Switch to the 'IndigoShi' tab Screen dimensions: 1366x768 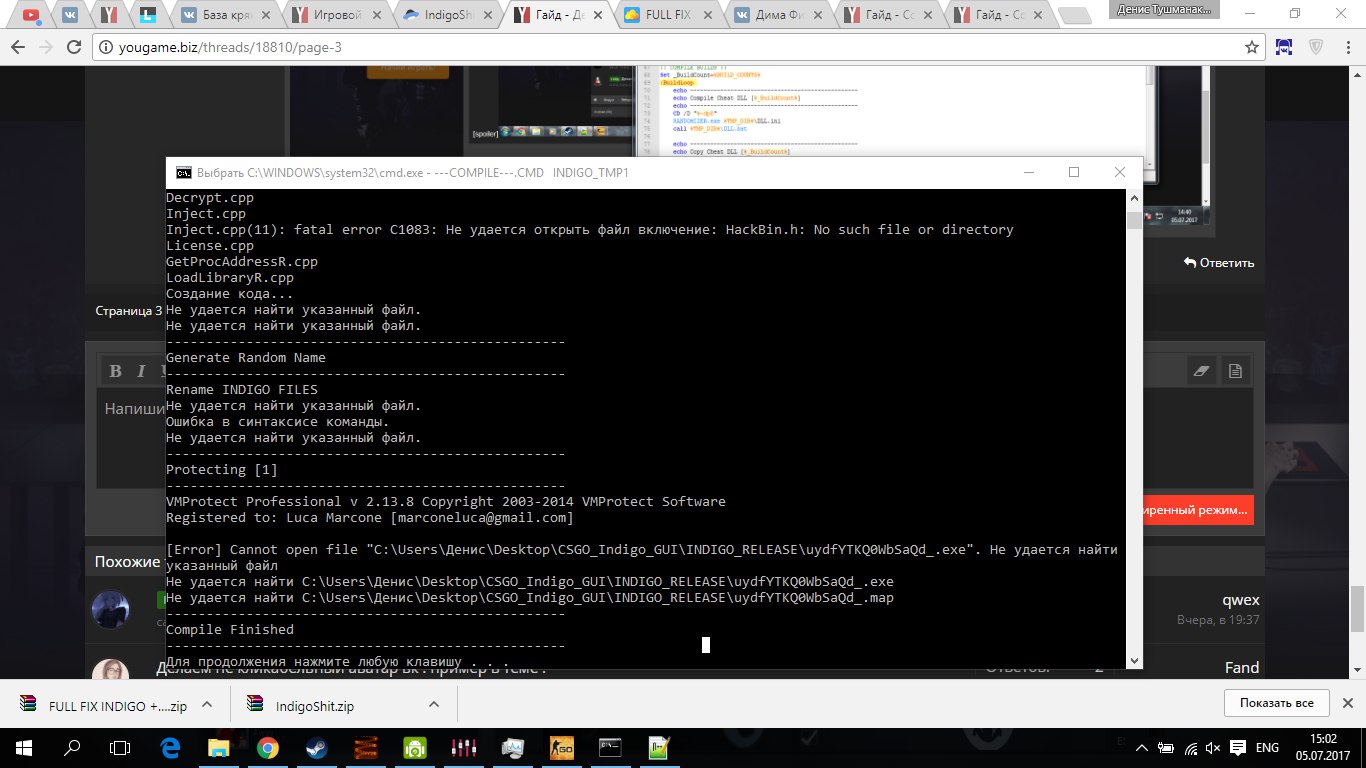point(448,15)
